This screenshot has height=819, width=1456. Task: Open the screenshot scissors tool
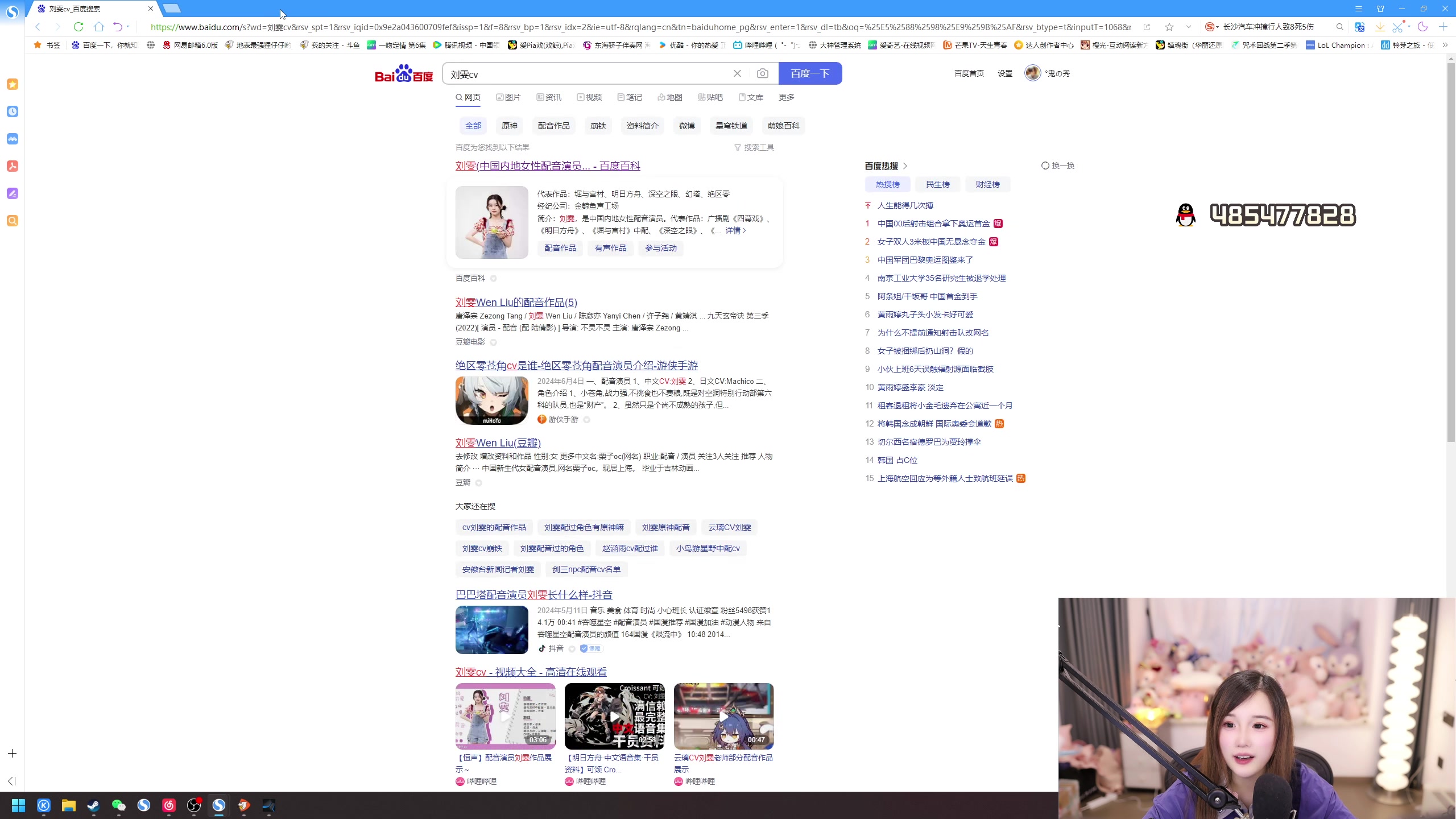click(x=1397, y=27)
